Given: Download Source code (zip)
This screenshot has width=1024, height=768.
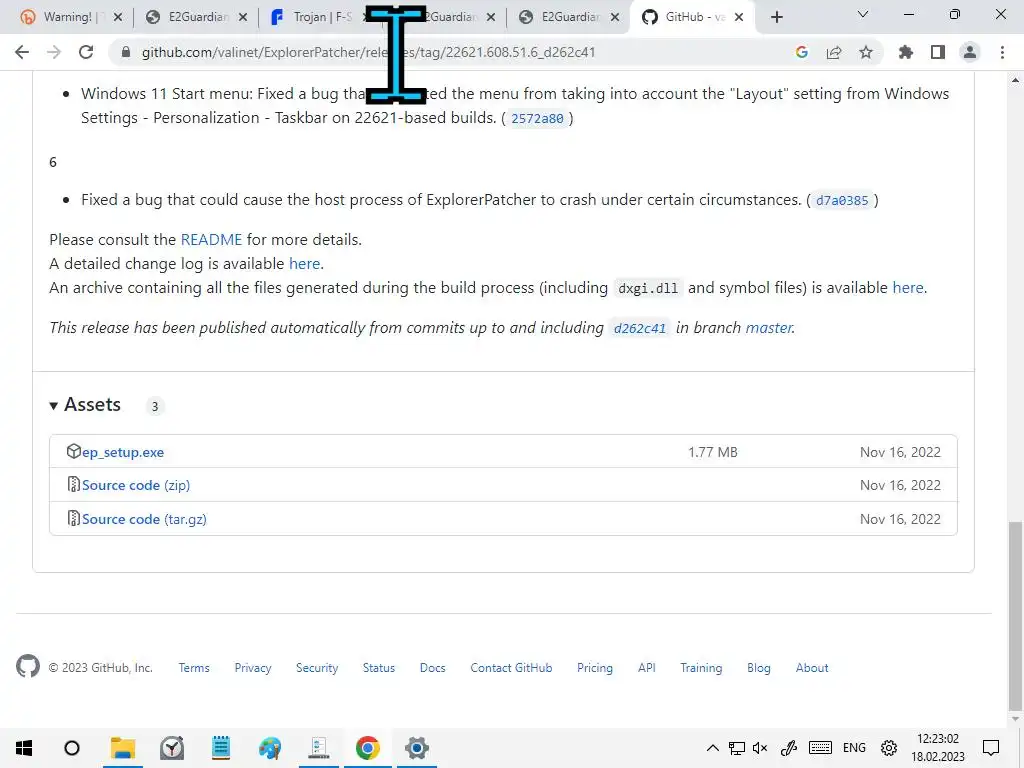Looking at the screenshot, I should coord(136,485).
